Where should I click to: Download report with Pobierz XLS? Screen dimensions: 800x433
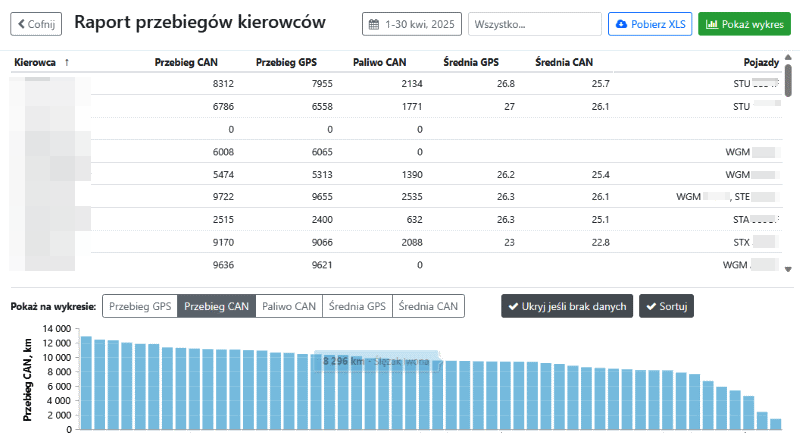650,24
